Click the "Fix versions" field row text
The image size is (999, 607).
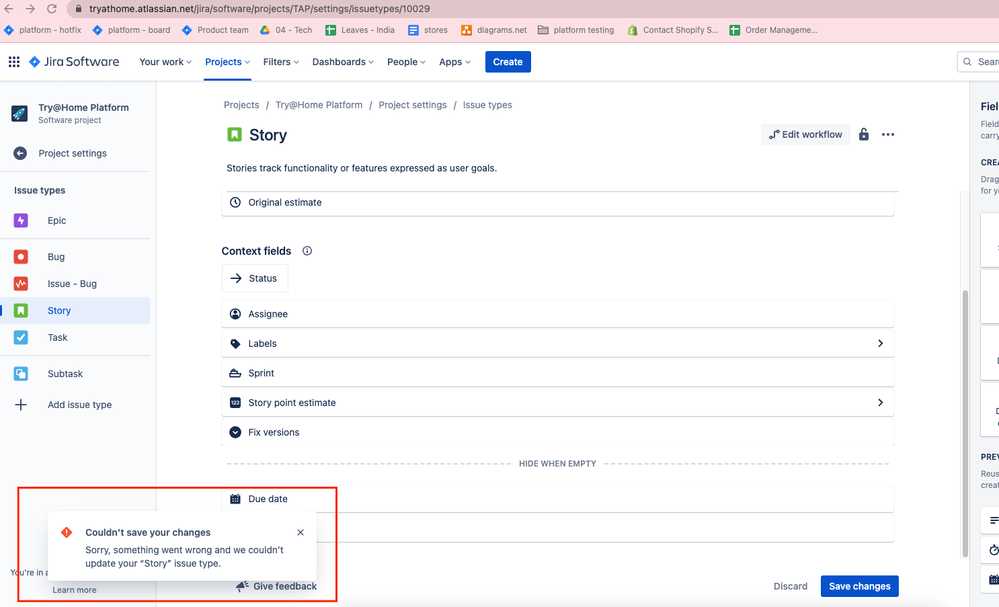[x=274, y=432]
